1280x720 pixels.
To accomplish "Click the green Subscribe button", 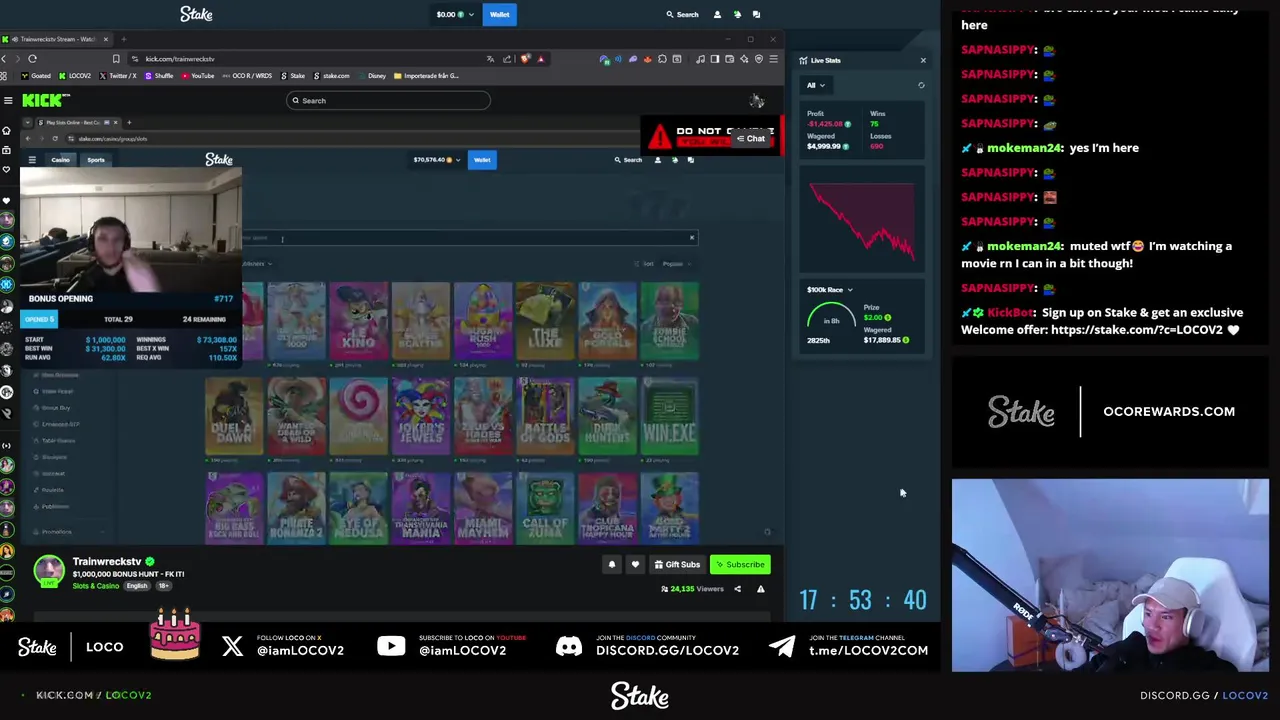I will pos(740,565).
